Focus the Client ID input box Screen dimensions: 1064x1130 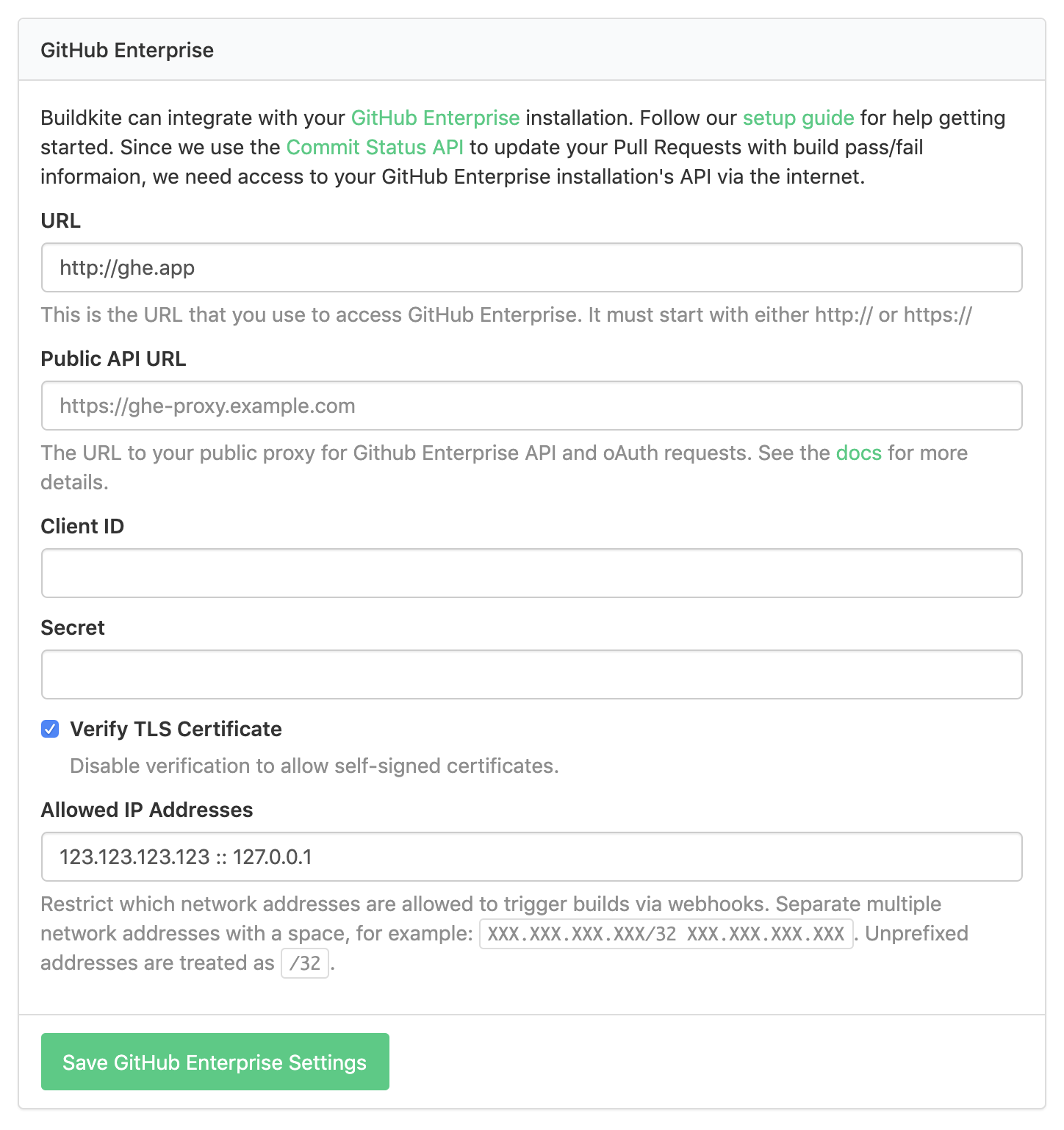pyautogui.click(x=531, y=573)
